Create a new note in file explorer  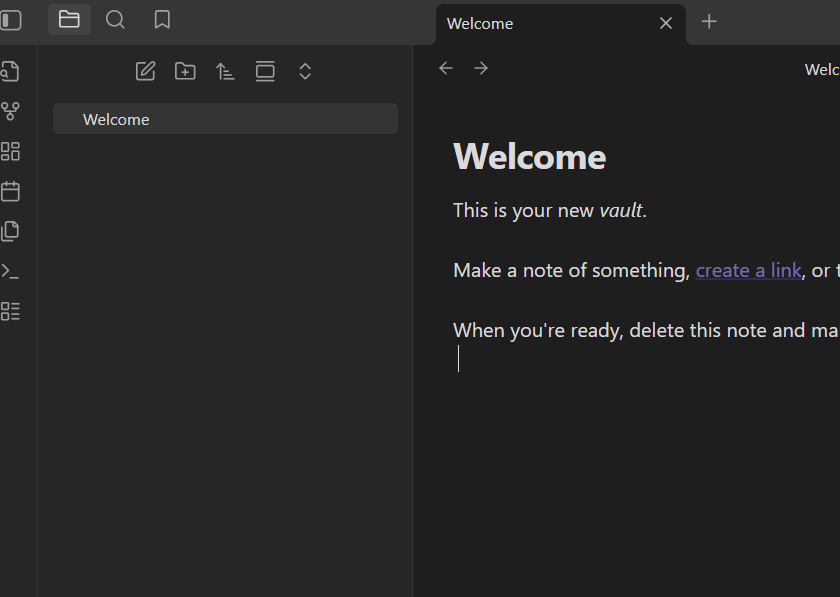coord(145,71)
